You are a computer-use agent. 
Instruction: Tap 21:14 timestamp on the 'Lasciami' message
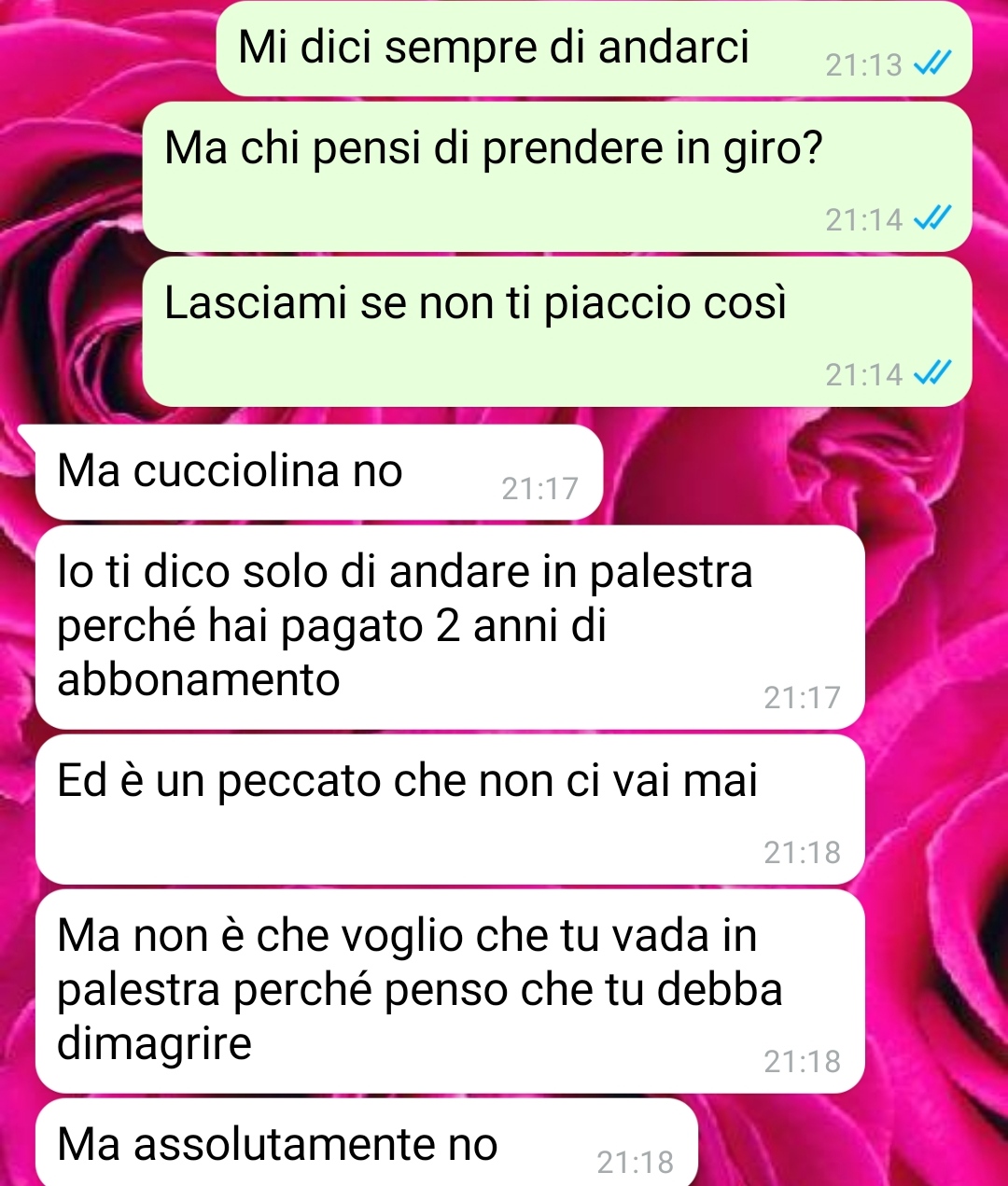pyautogui.click(x=864, y=375)
